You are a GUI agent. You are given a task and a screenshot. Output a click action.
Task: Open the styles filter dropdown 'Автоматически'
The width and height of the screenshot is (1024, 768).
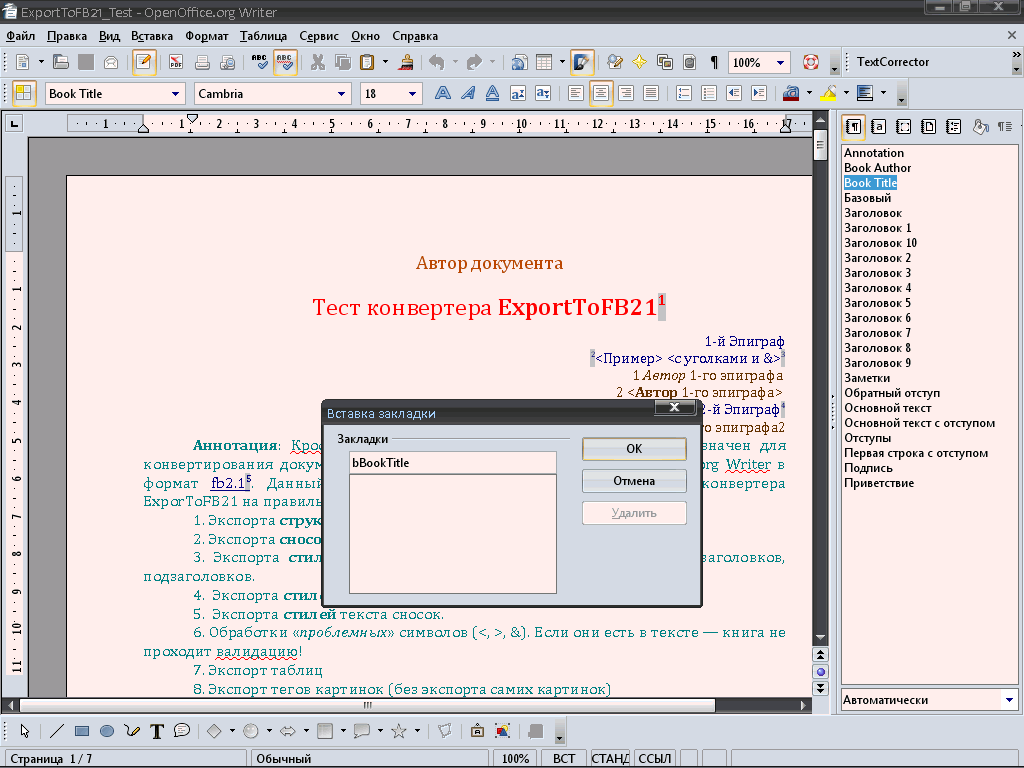click(x=1009, y=700)
